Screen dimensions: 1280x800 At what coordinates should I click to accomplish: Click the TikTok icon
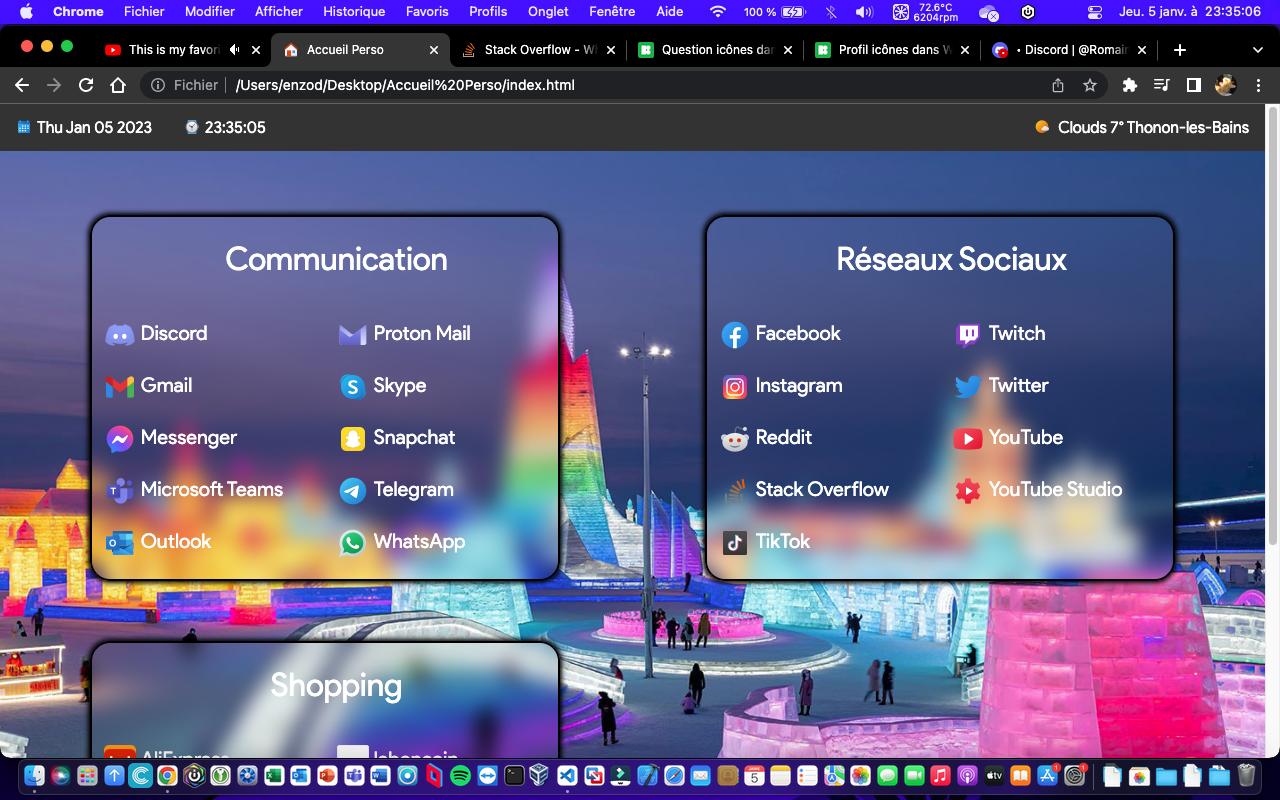pyautogui.click(x=735, y=542)
